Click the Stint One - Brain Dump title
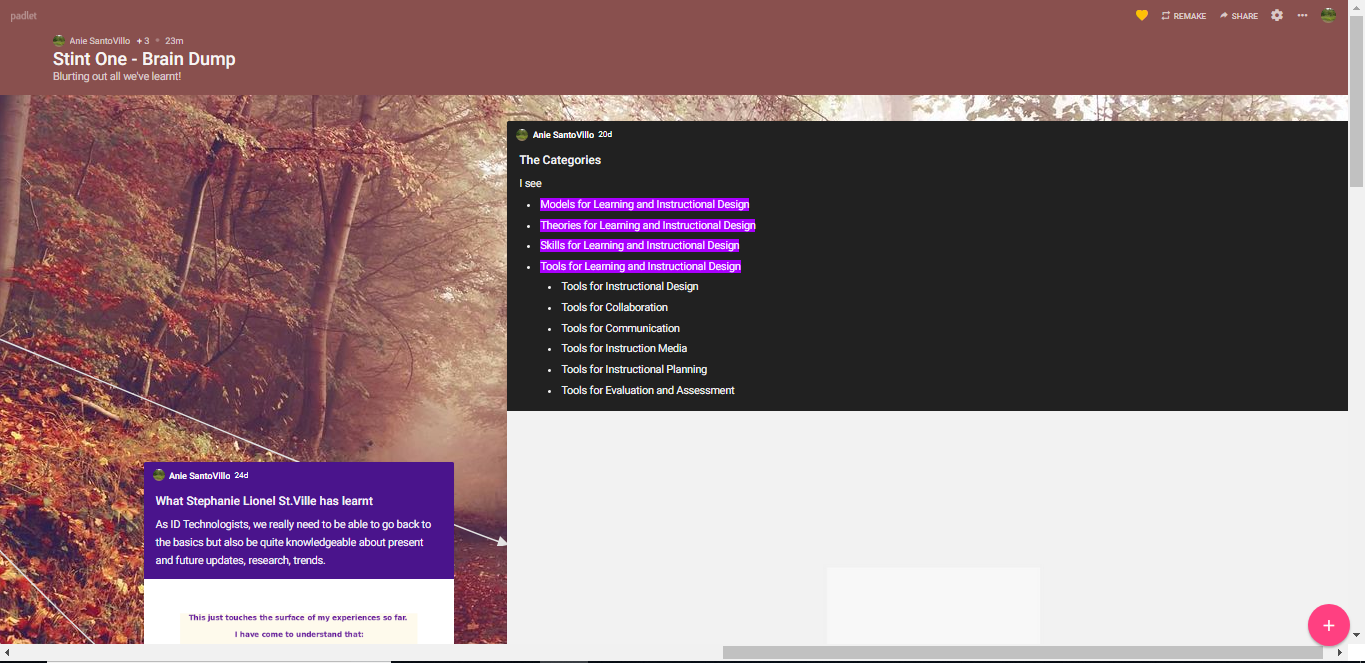 [x=144, y=59]
